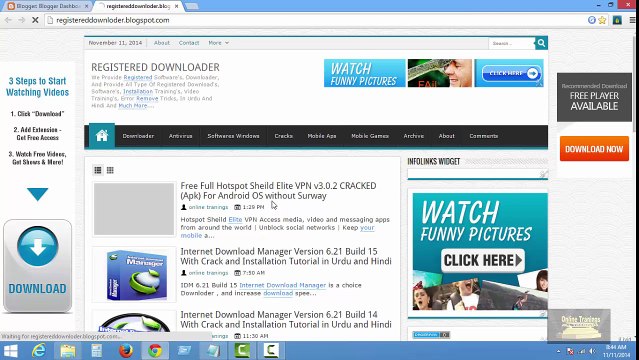Click online tranings author of Hotspot post
The width and height of the screenshot is (639, 360).
pyautogui.click(x=208, y=207)
